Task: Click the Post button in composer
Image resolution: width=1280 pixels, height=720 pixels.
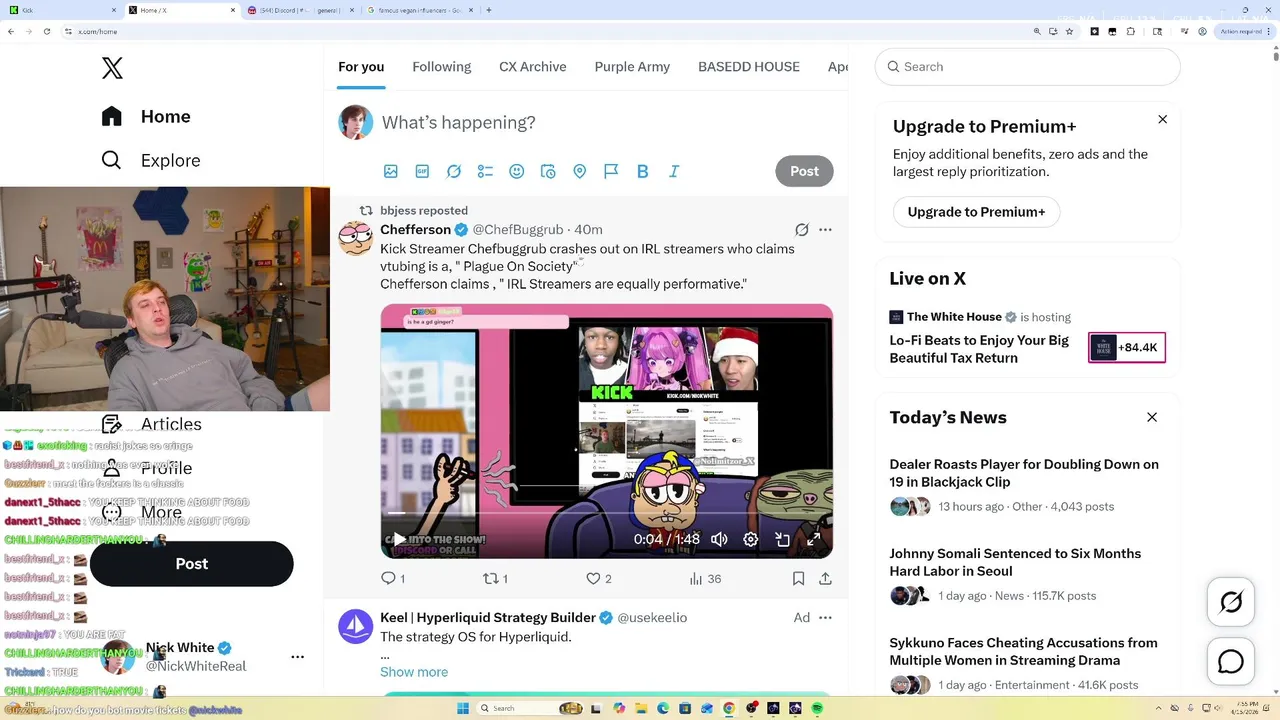Action: [x=804, y=171]
